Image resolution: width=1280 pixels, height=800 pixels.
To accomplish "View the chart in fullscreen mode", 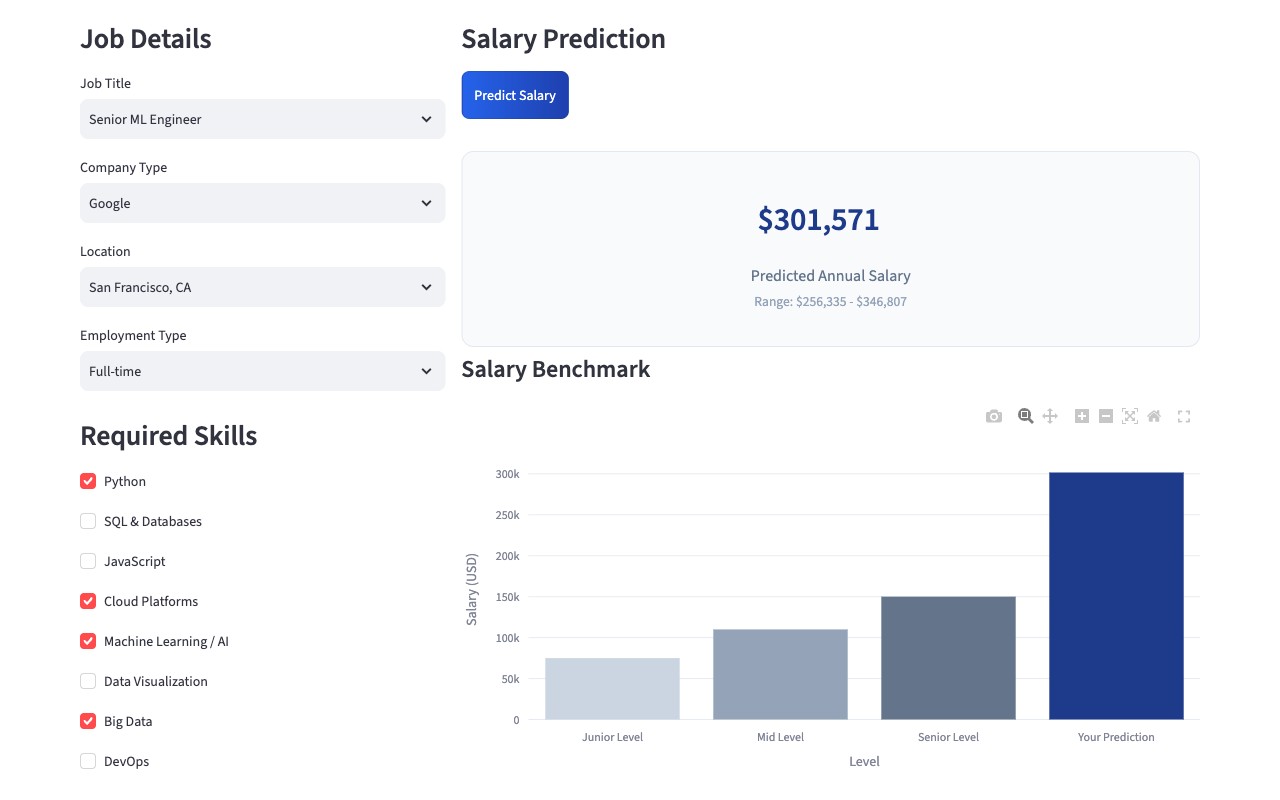I will 1184,416.
